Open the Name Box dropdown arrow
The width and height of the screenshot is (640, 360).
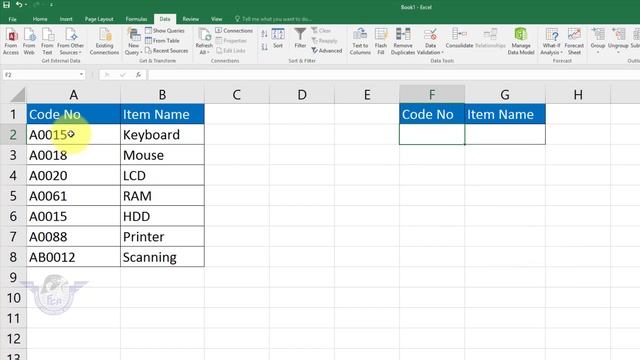click(81, 75)
